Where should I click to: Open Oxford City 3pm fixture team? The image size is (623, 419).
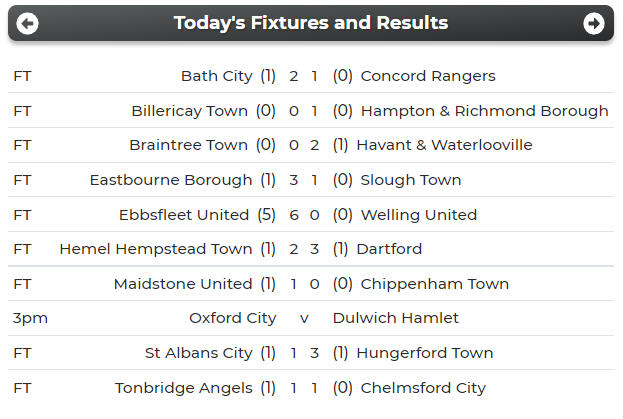[232, 318]
